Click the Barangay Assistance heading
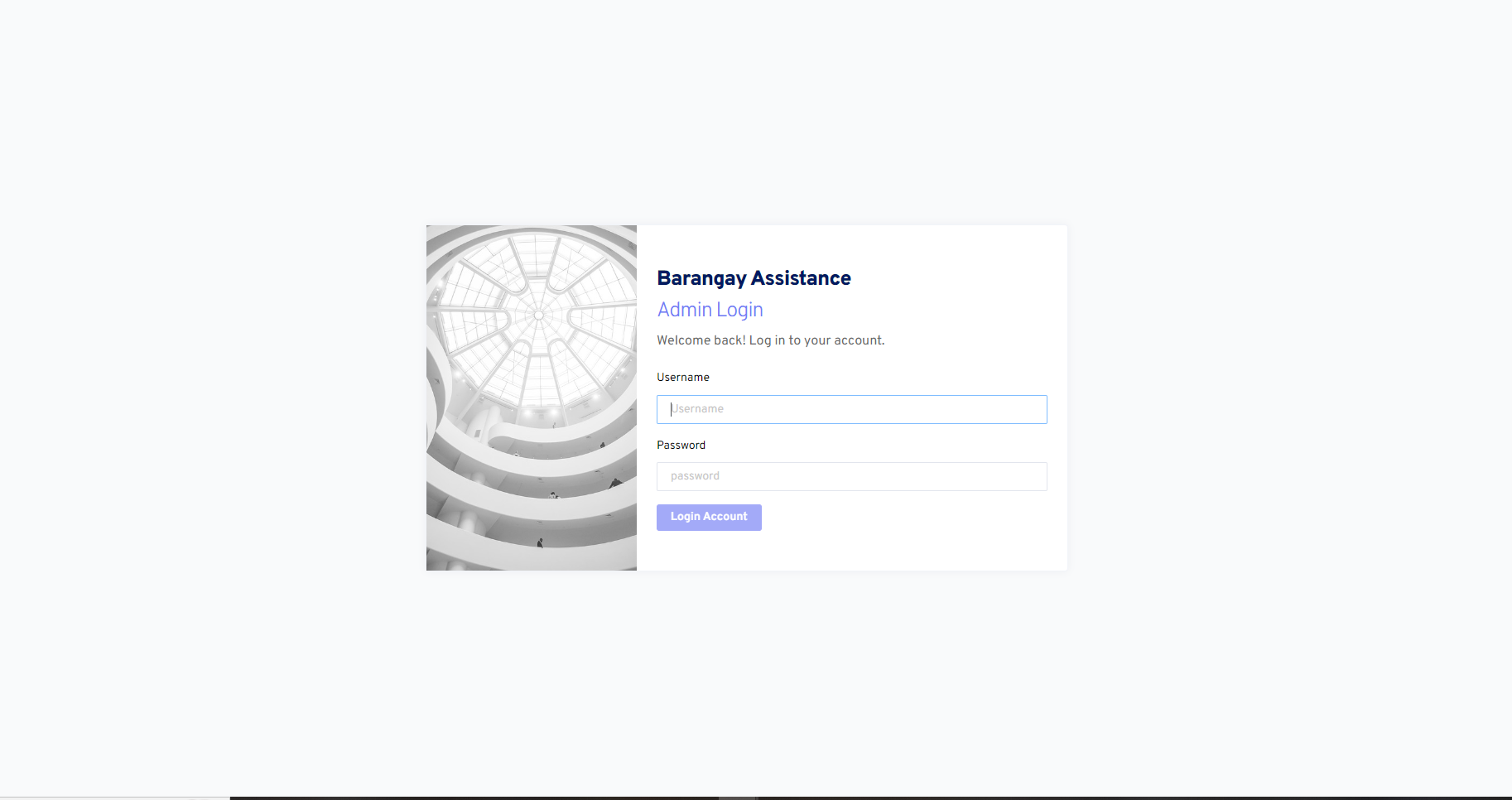1512x800 pixels. tap(754, 278)
